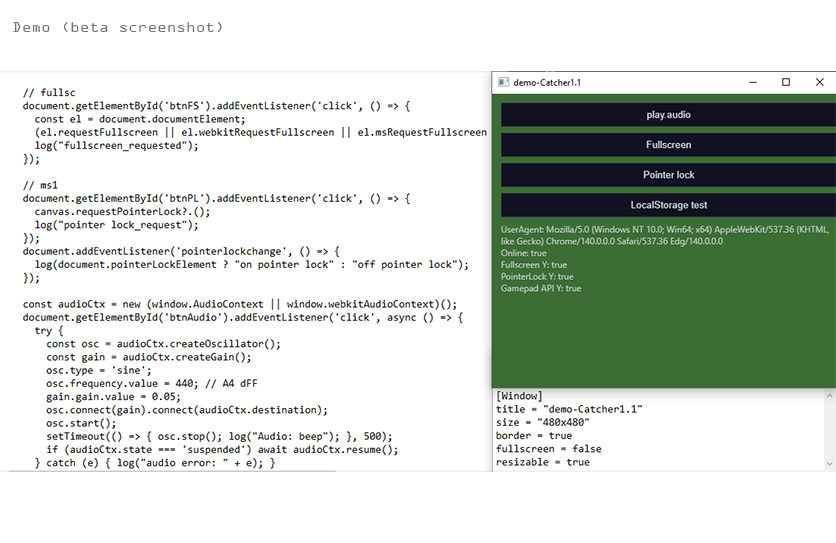Activate the Fullscreen button
The width and height of the screenshot is (836, 543).
pos(668,145)
